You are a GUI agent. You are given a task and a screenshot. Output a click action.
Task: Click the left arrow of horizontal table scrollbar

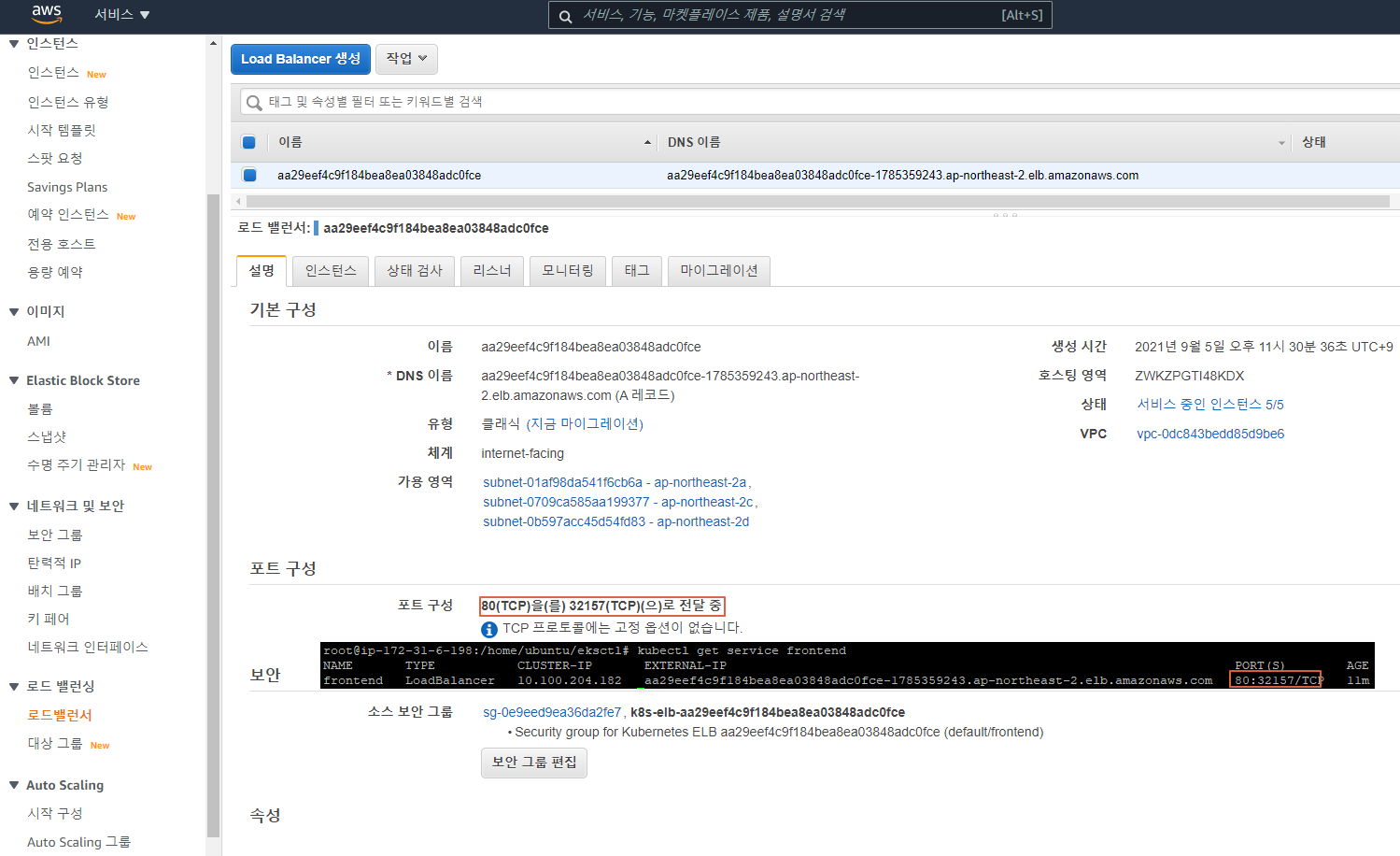pos(238,201)
